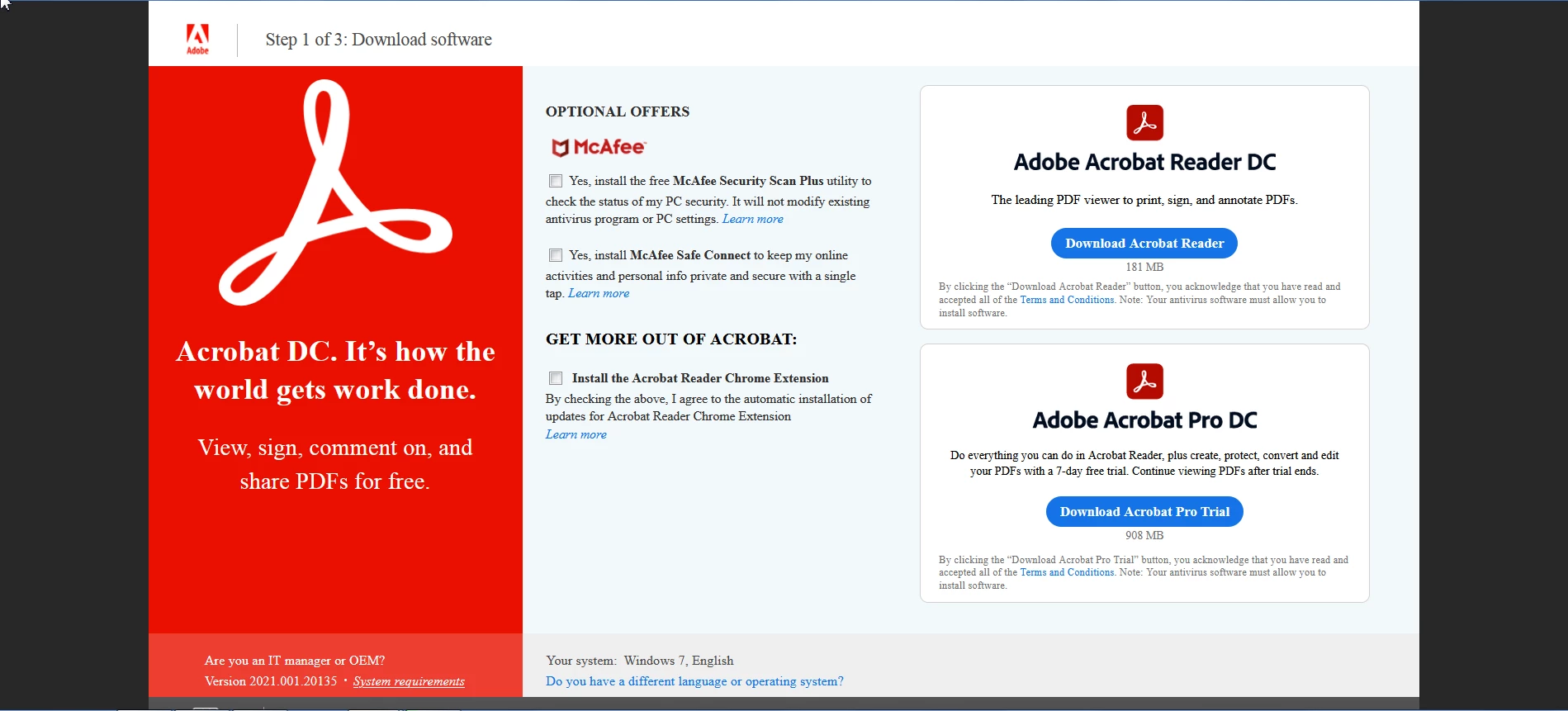Click the Acrobat Reader DC red app icon

(1144, 123)
